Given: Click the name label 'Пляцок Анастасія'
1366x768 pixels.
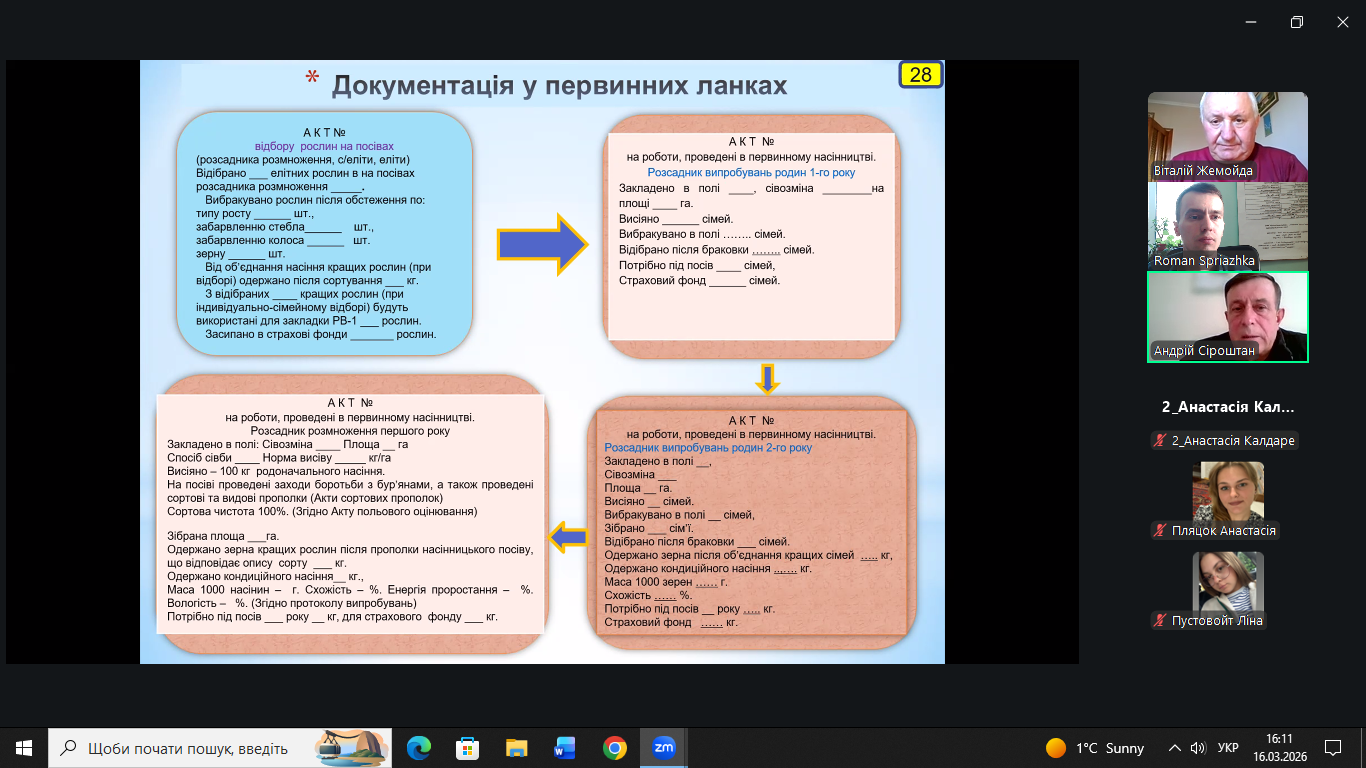Looking at the screenshot, I should pos(1224,531).
